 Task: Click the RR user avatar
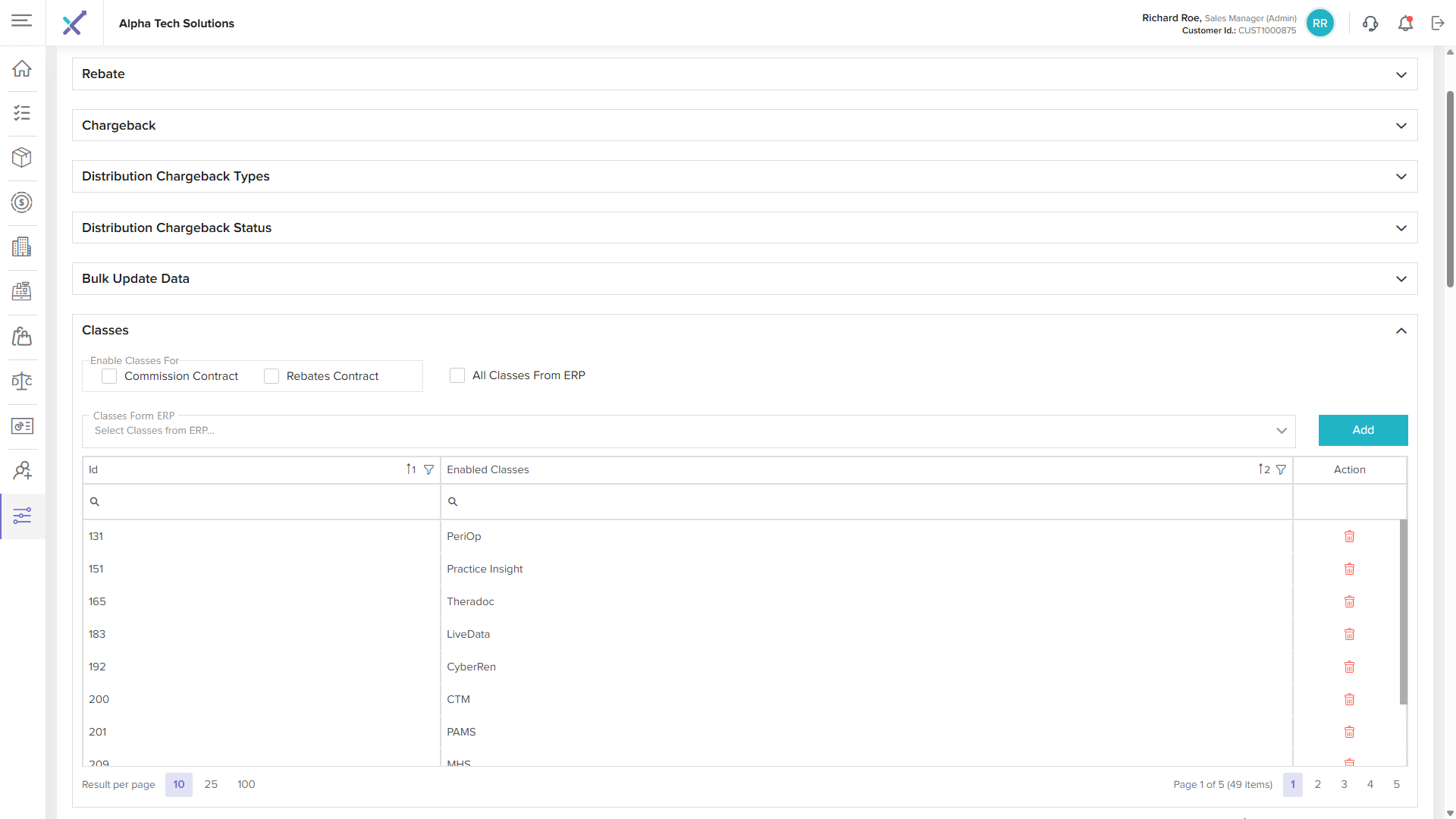click(x=1319, y=24)
